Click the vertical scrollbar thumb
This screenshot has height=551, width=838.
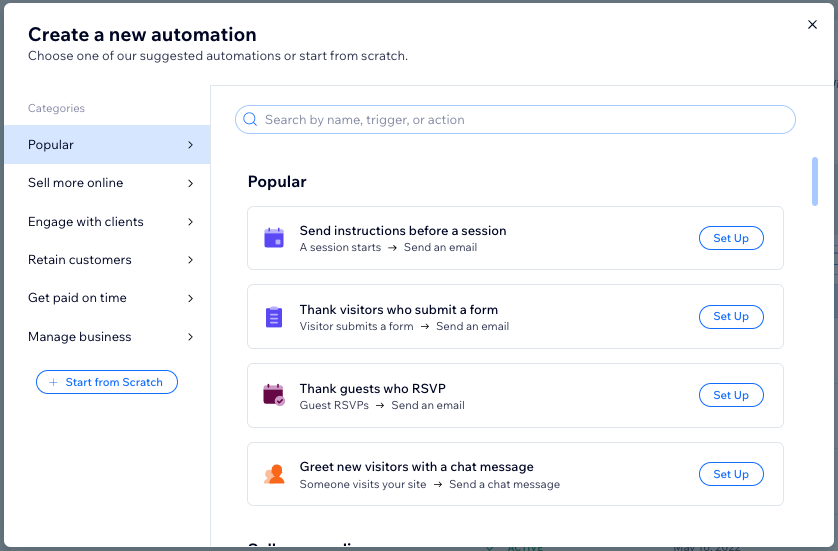tap(815, 181)
